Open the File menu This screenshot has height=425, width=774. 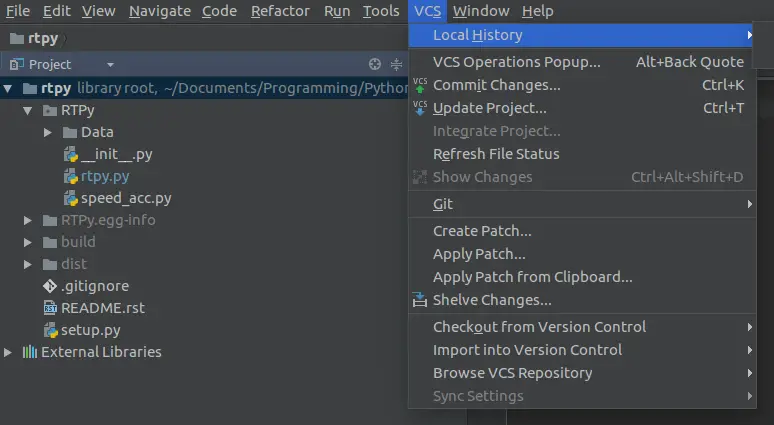18,11
